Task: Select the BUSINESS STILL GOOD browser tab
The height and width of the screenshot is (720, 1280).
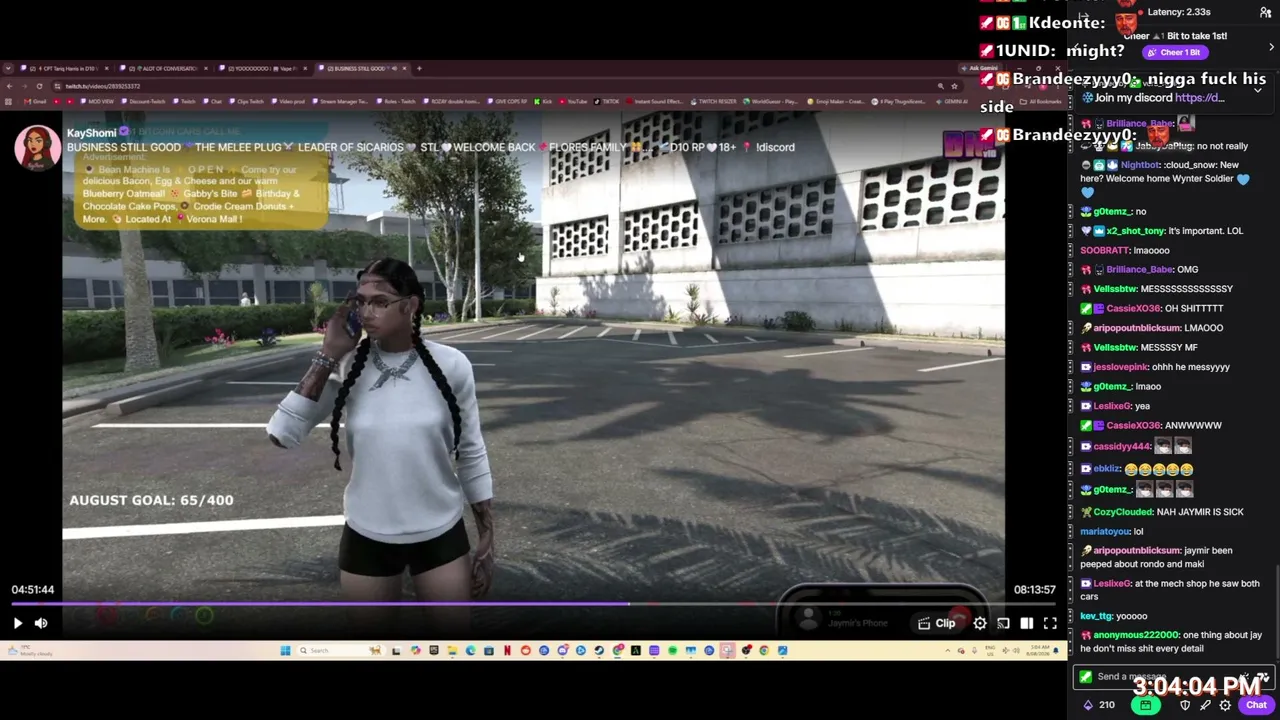Action: tap(362, 69)
